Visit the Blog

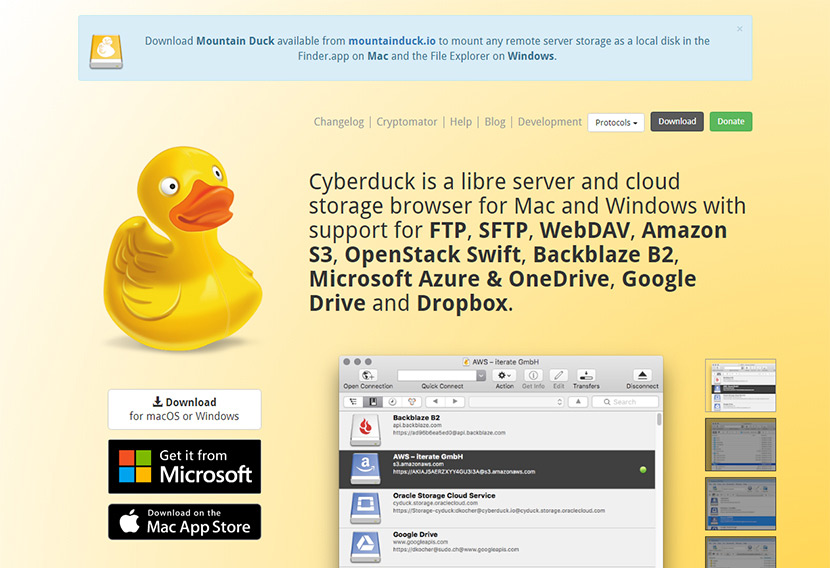click(495, 122)
